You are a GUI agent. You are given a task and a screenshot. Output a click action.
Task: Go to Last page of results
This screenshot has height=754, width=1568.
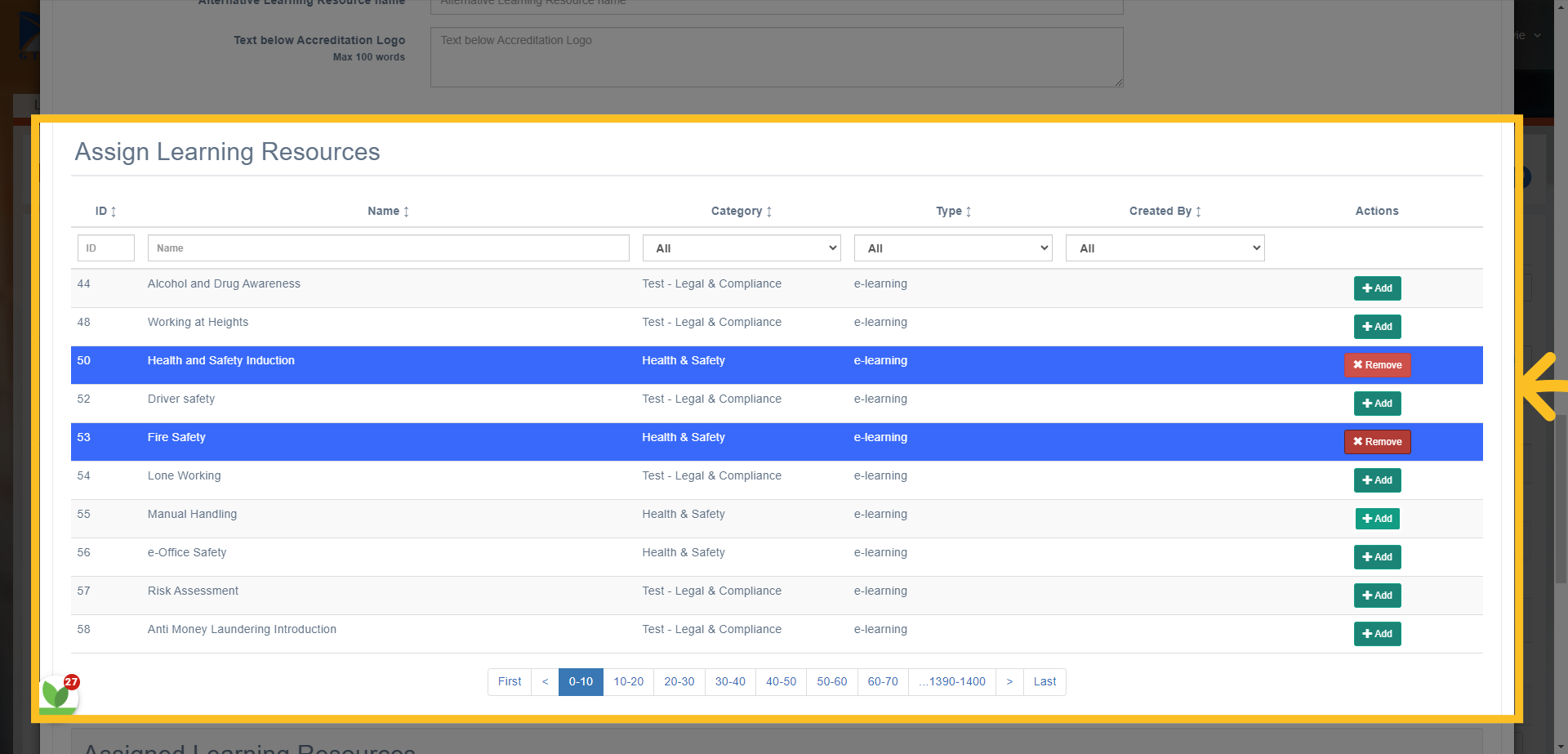pos(1045,682)
